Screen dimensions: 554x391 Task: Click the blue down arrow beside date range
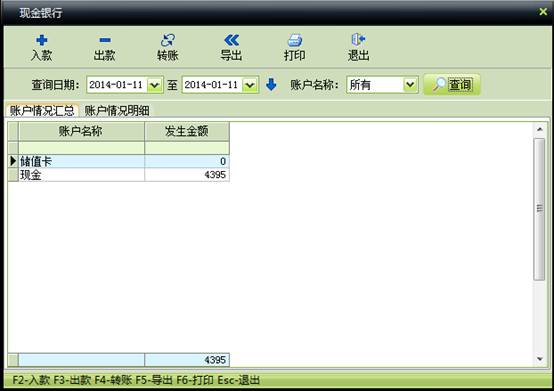(271, 85)
